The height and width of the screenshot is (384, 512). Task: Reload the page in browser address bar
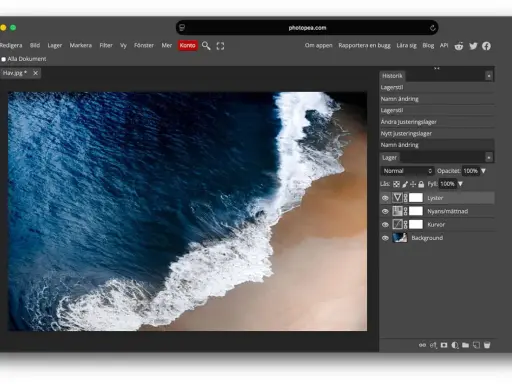click(x=432, y=28)
